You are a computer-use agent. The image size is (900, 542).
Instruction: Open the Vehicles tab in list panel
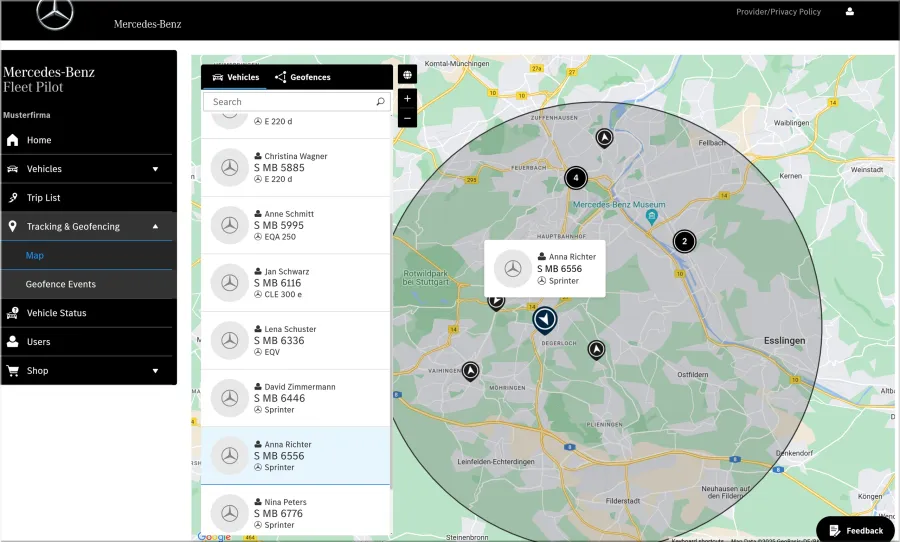click(235, 77)
